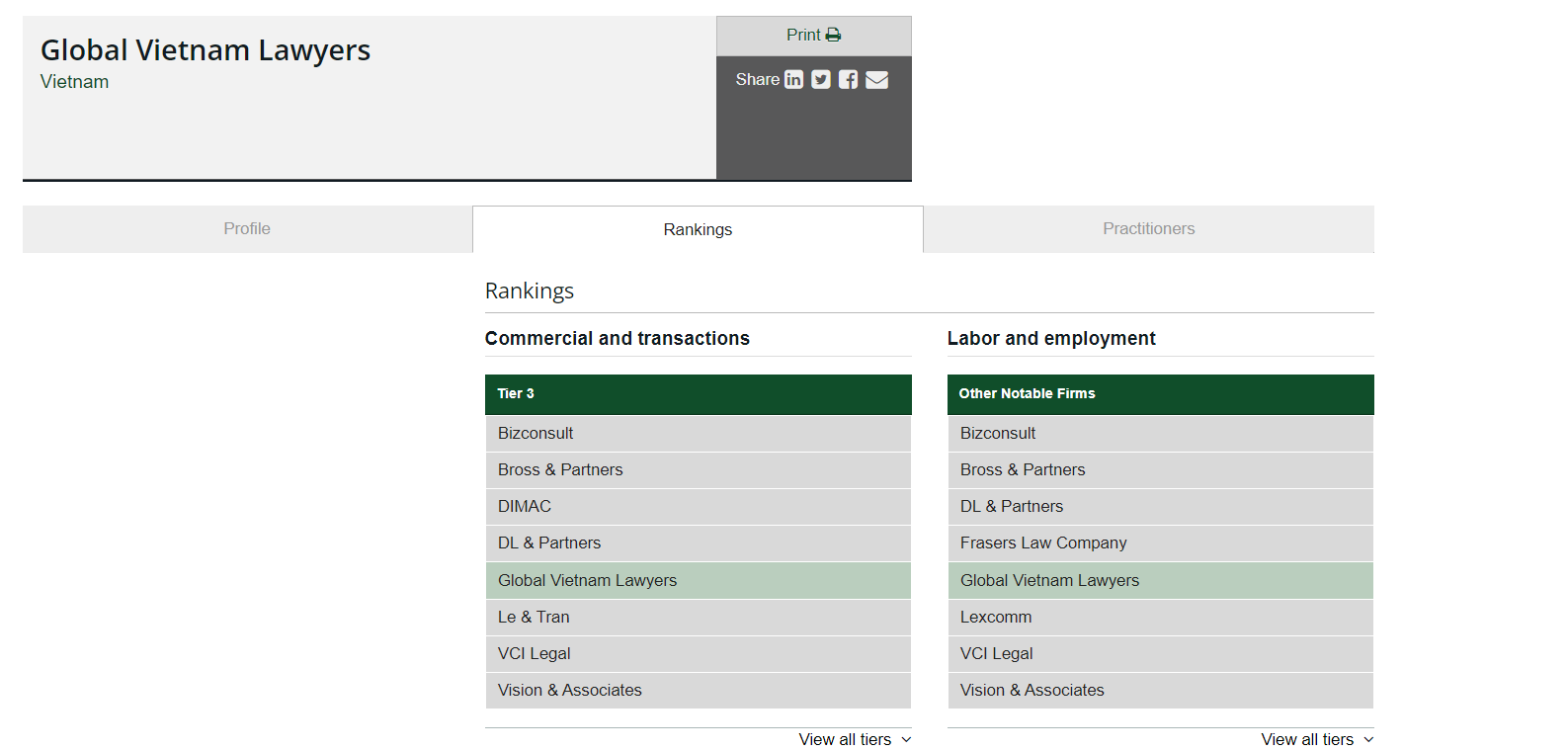Expand View all tiers under Labor
This screenshot has height=751, width=1568.
1316,739
